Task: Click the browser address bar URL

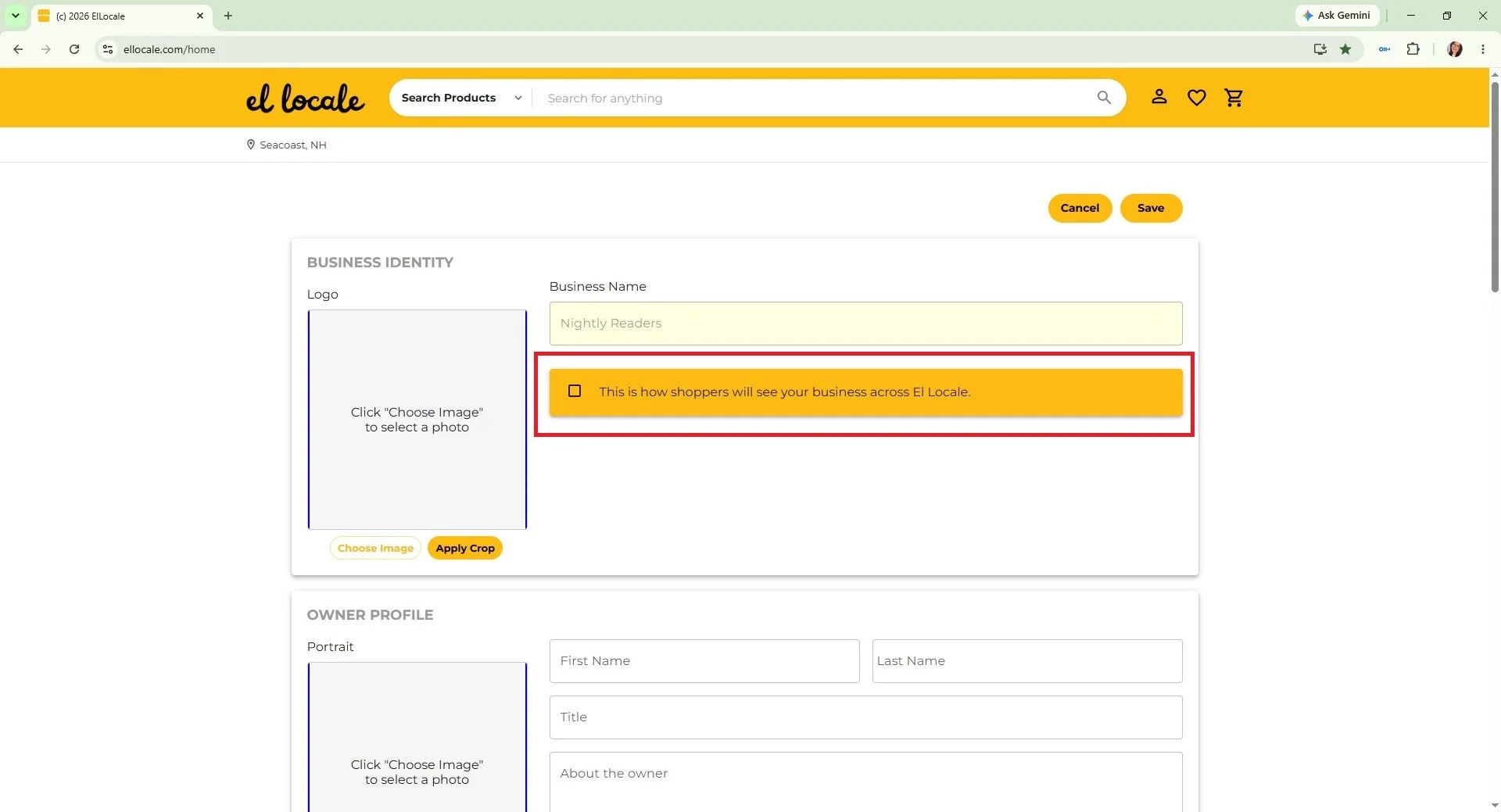Action: (x=169, y=49)
